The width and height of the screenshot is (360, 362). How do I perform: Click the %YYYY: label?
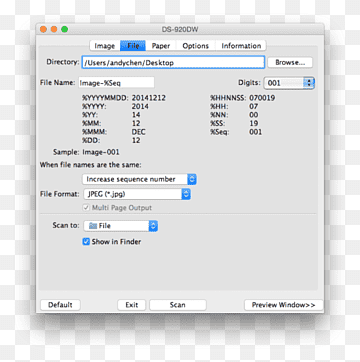(x=94, y=107)
